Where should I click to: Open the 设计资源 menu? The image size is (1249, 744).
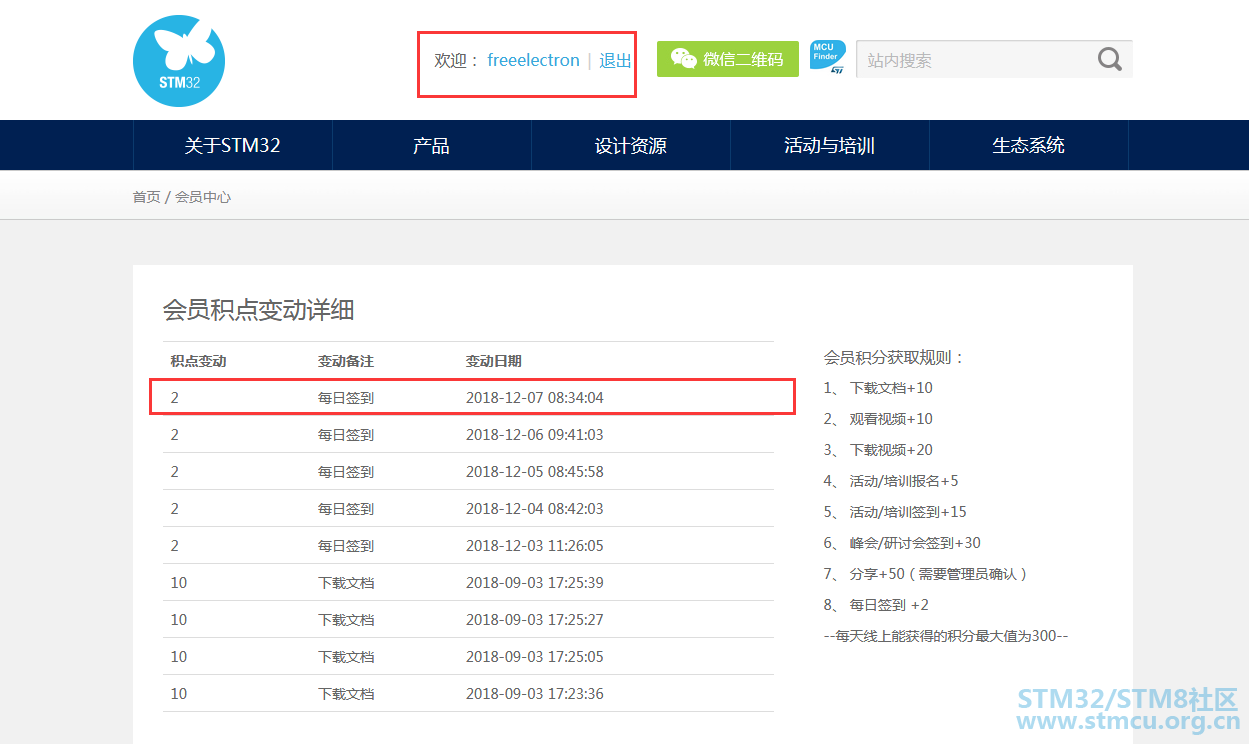(x=630, y=145)
